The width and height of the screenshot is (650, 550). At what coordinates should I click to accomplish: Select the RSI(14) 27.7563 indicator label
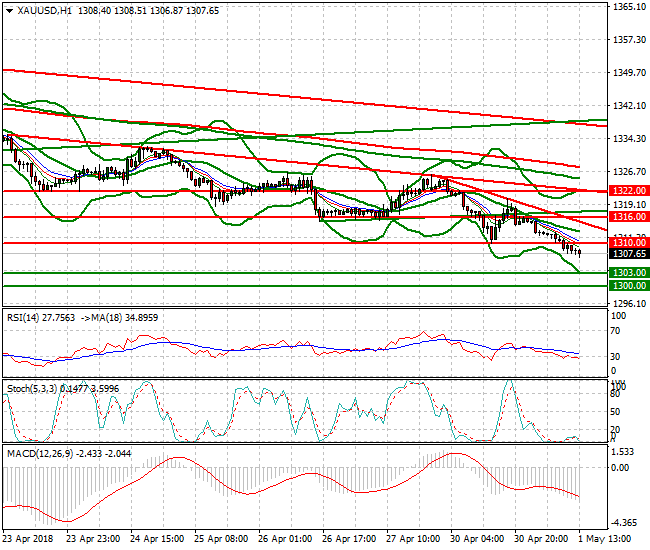[x=41, y=317]
